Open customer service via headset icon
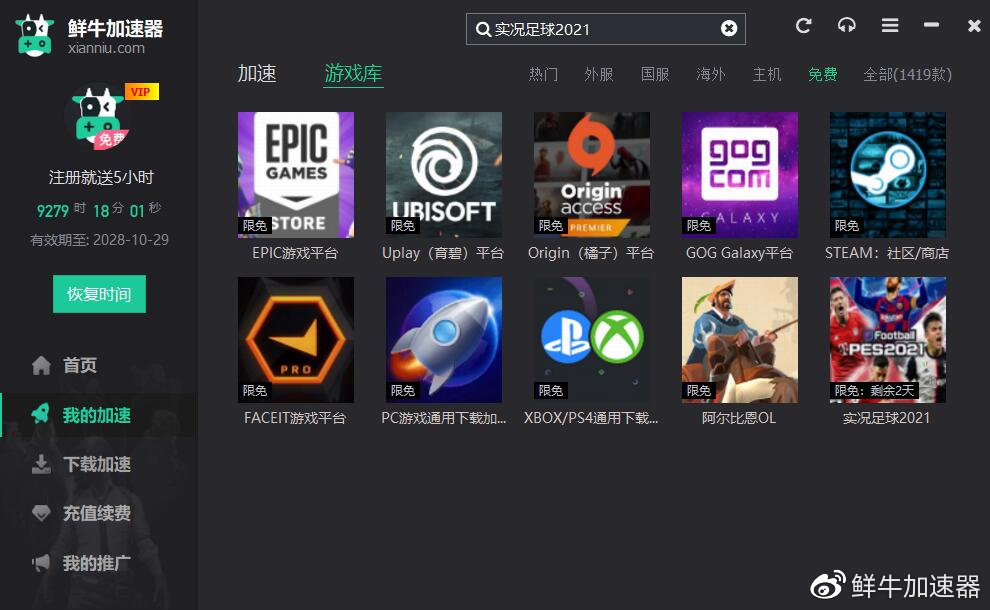The height and width of the screenshot is (610, 990). click(846, 27)
